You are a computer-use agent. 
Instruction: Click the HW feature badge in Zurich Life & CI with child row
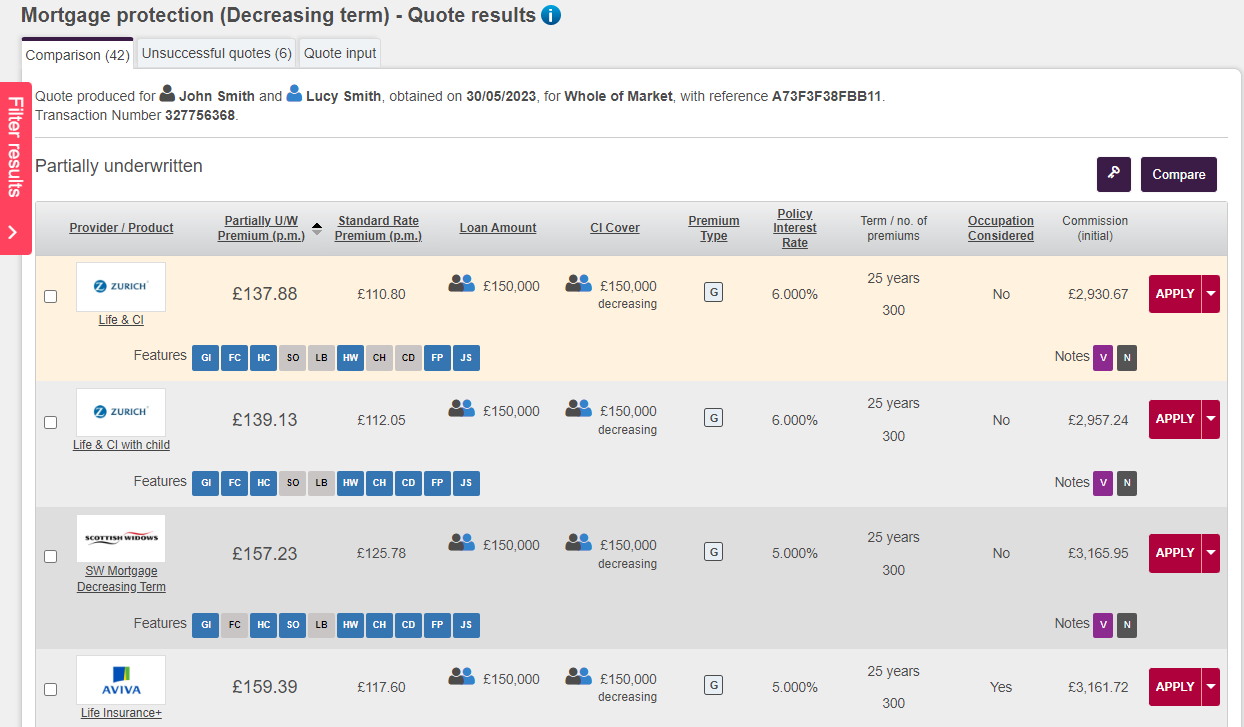pos(350,484)
